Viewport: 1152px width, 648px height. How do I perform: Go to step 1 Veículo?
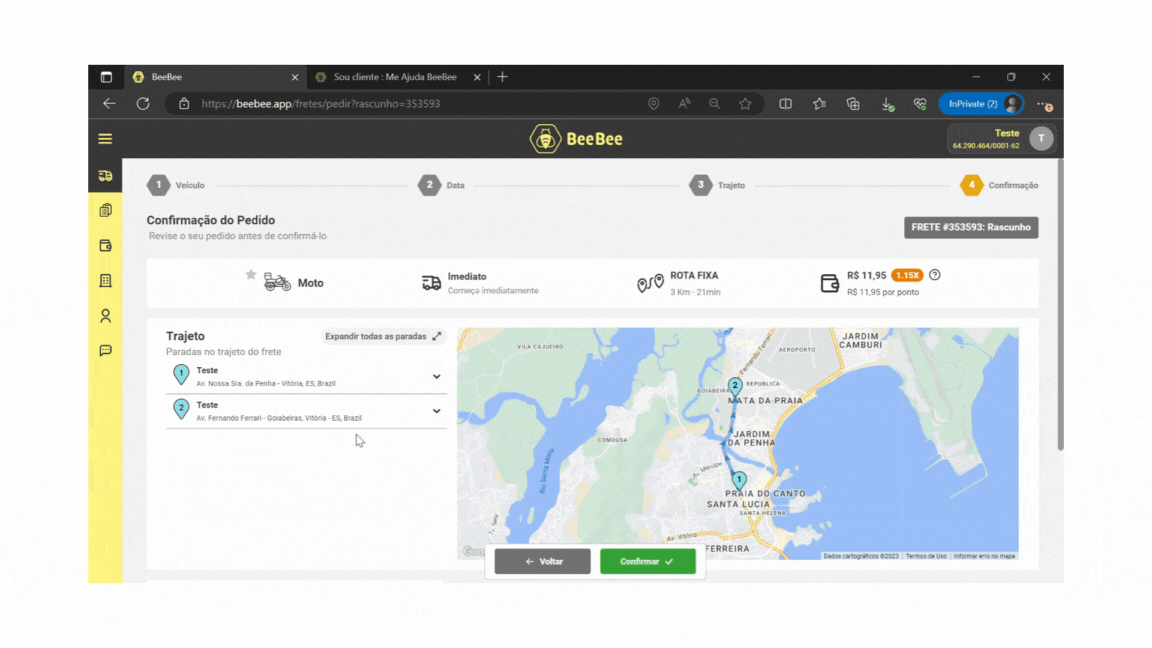coord(176,185)
